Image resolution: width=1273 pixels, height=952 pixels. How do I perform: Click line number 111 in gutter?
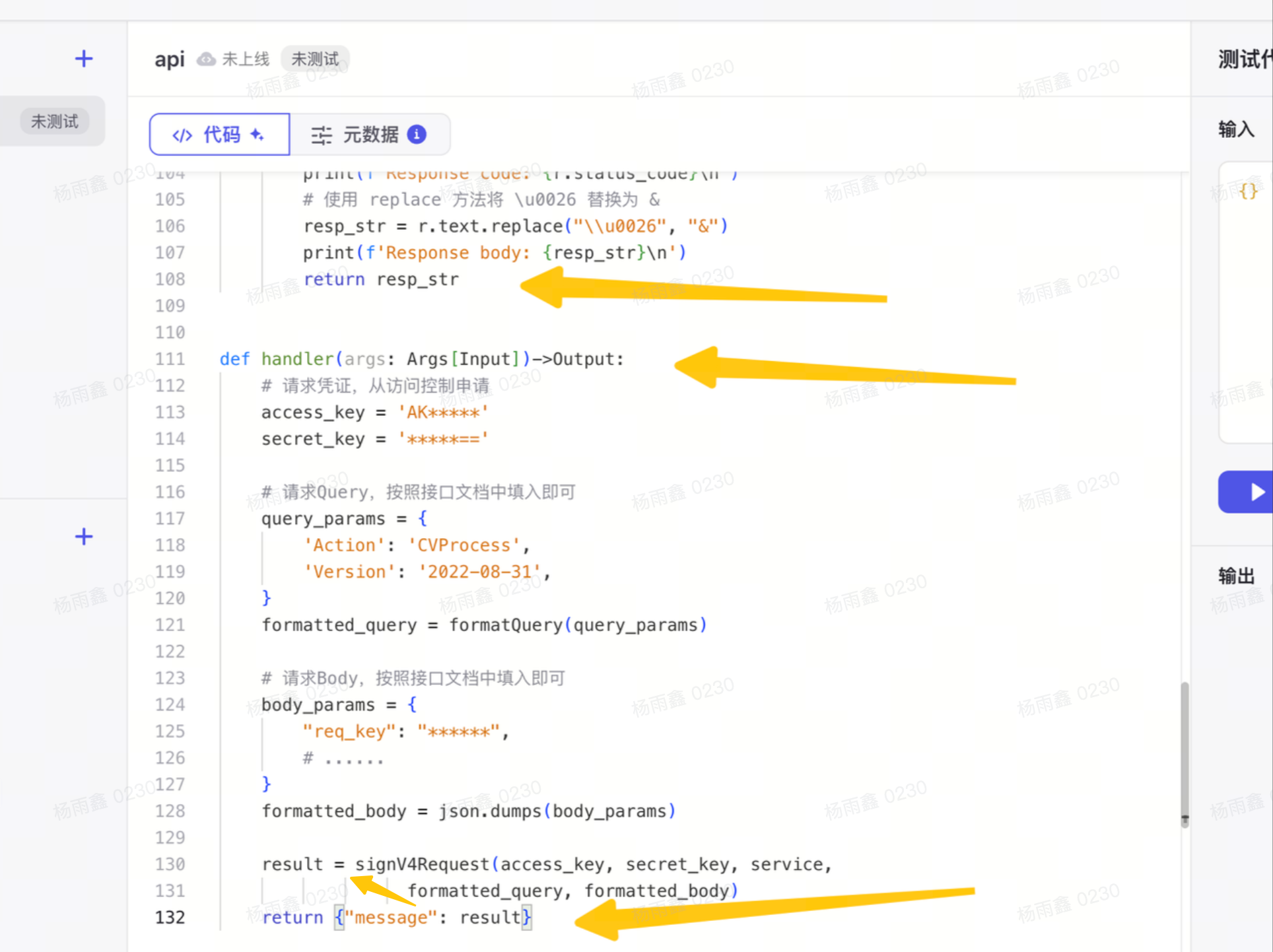point(170,359)
